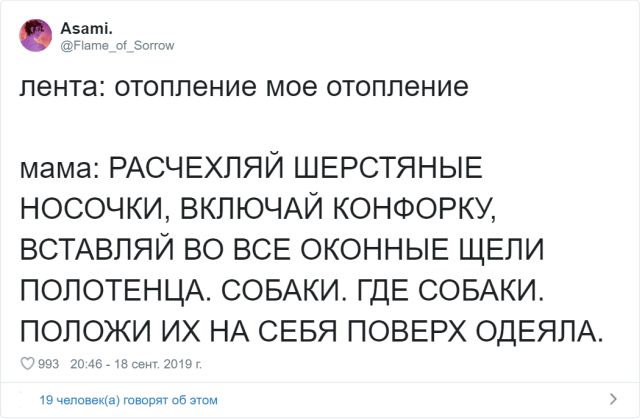Click the 993 likes count
Image resolution: width=640 pixels, height=419 pixels.
tap(49, 361)
